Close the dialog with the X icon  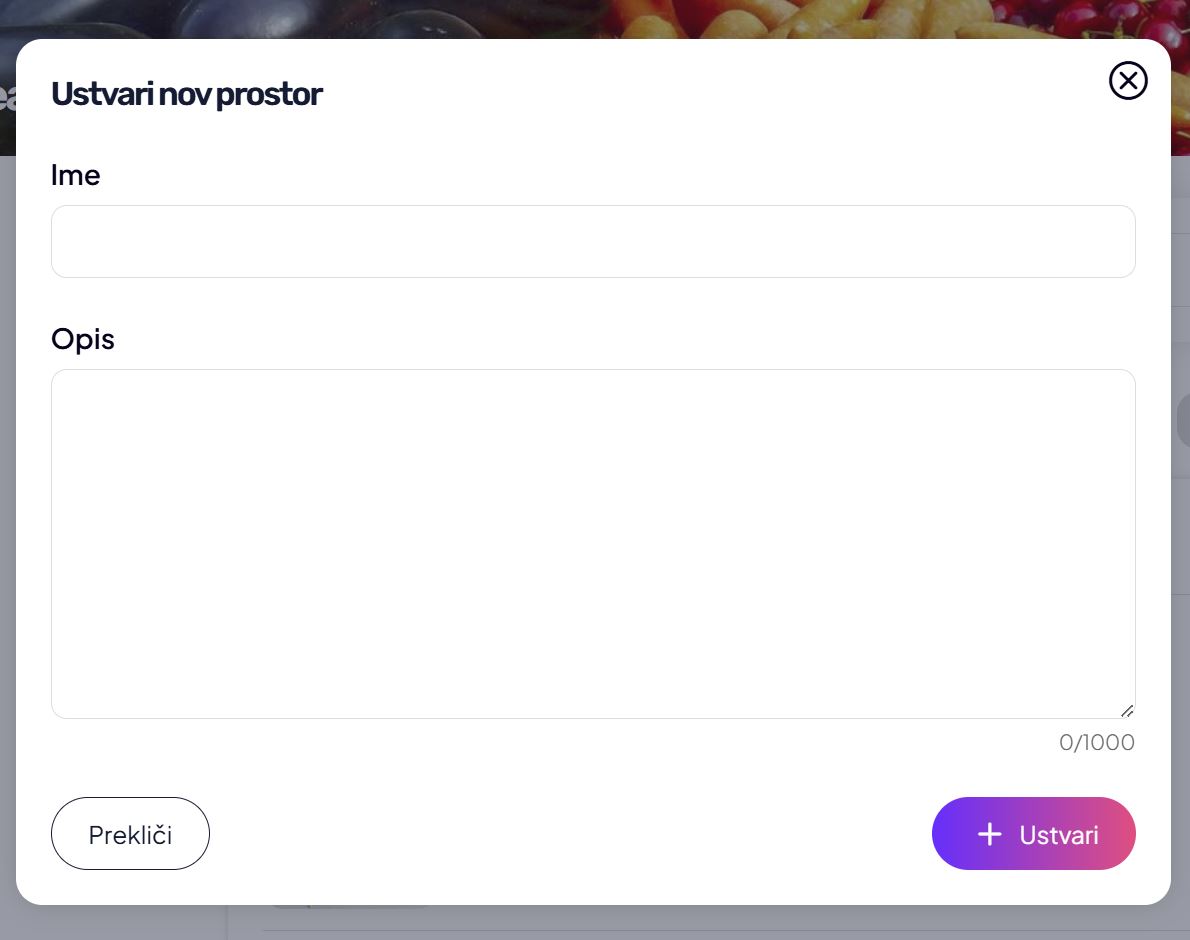coord(1128,81)
